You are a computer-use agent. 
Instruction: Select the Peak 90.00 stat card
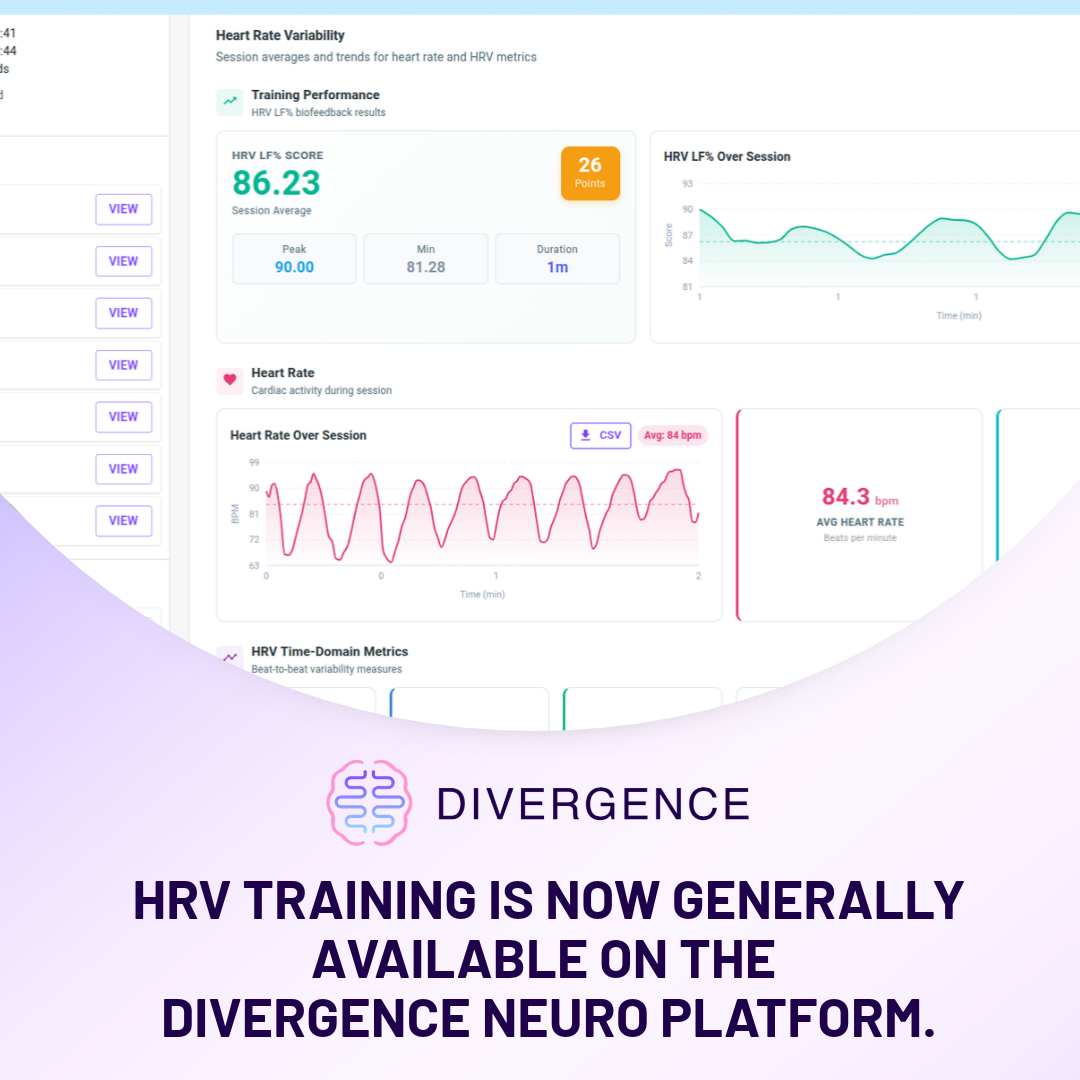tap(294, 259)
